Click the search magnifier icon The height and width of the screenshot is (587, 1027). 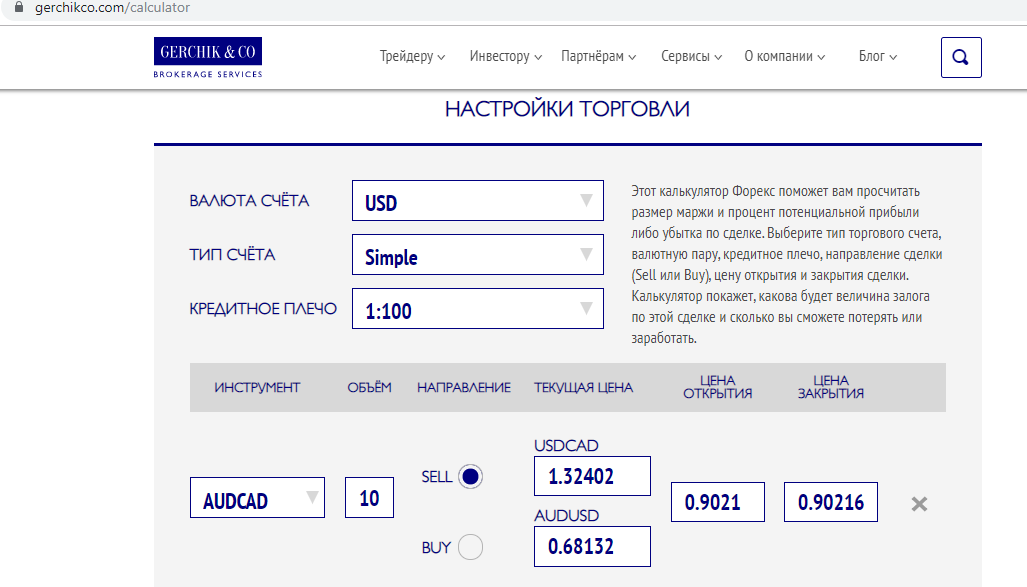tap(961, 58)
